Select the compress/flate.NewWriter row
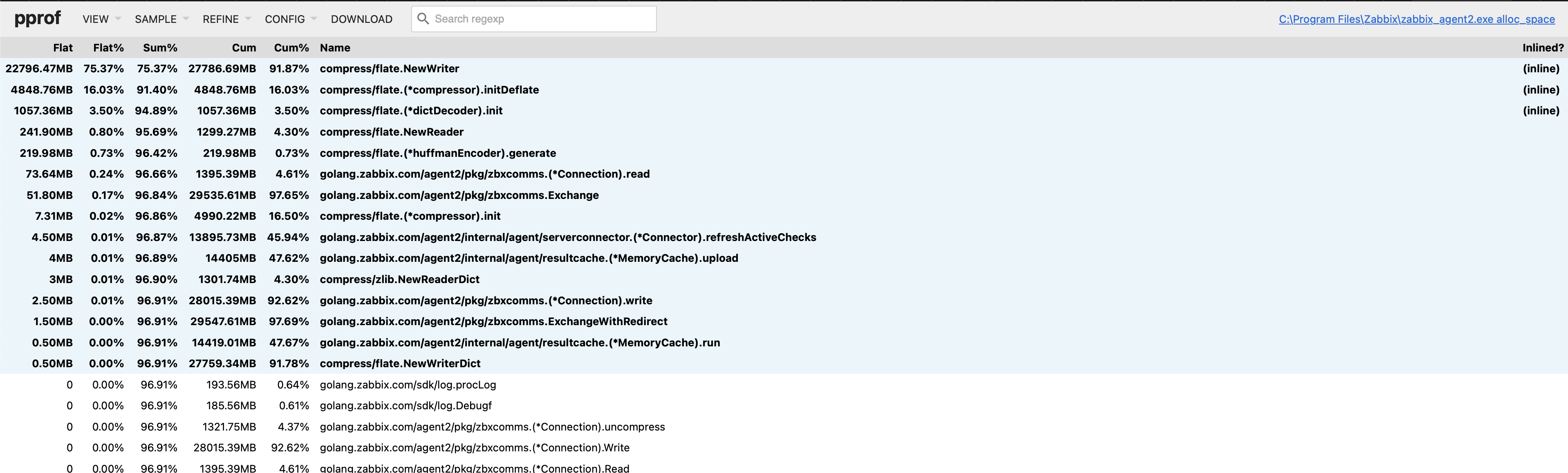The height and width of the screenshot is (473, 1568). pos(784,69)
